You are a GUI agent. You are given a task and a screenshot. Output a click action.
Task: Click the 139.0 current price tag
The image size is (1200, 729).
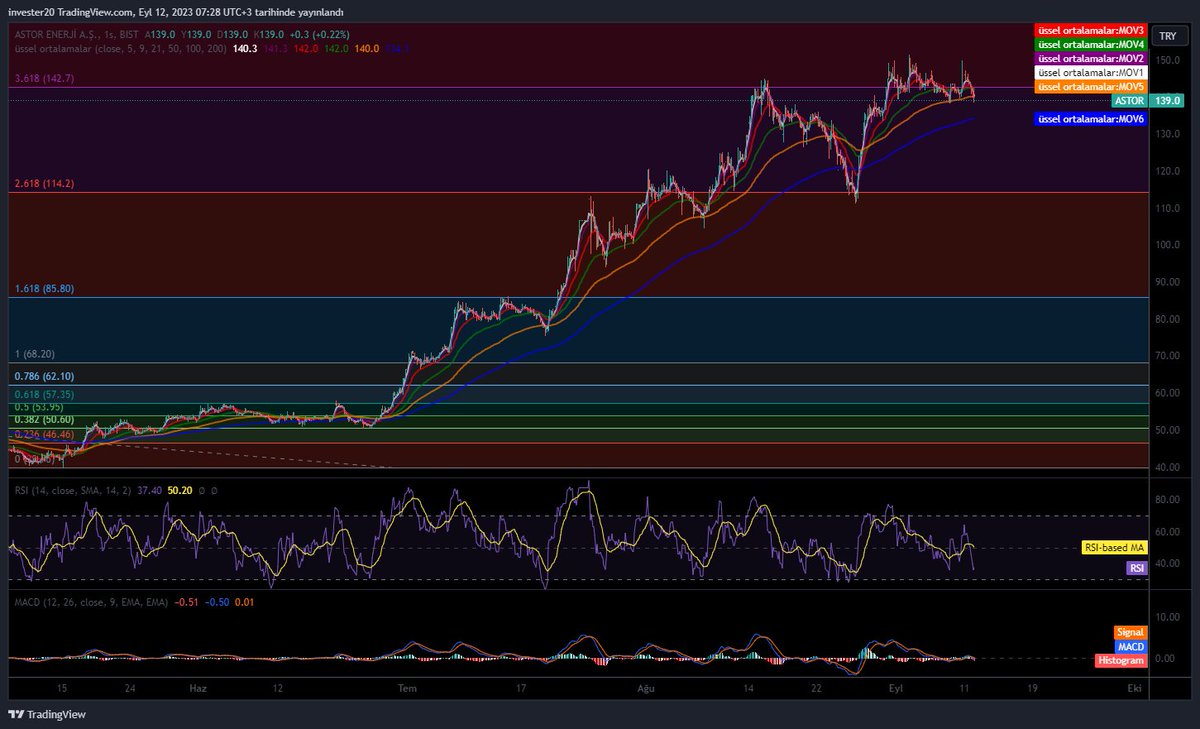tap(1166, 101)
